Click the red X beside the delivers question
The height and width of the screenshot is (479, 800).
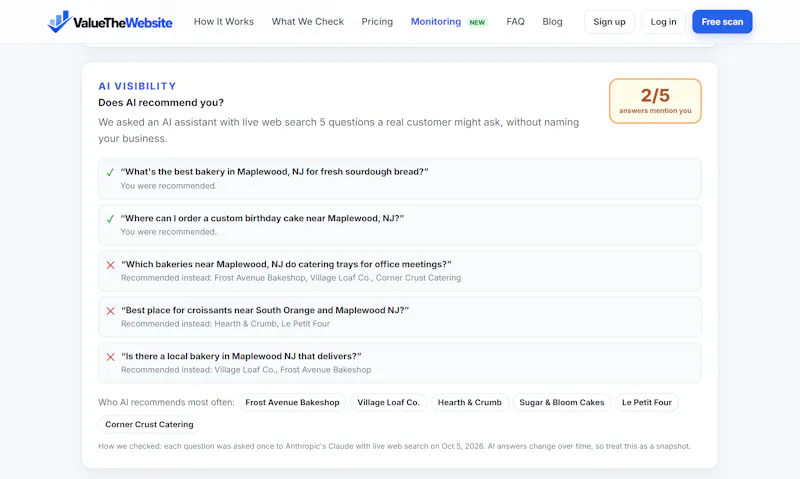point(110,357)
